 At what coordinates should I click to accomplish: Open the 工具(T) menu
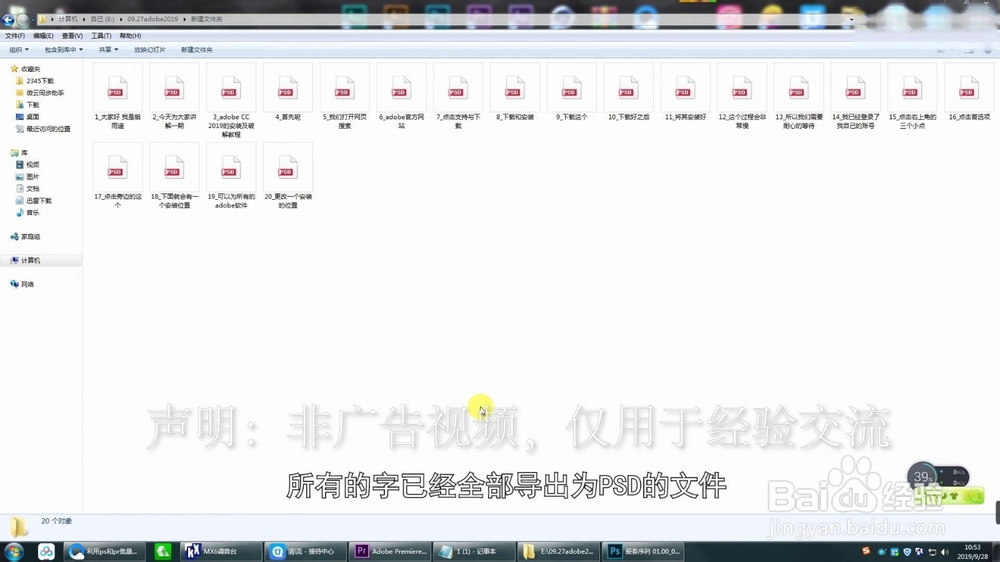click(101, 36)
